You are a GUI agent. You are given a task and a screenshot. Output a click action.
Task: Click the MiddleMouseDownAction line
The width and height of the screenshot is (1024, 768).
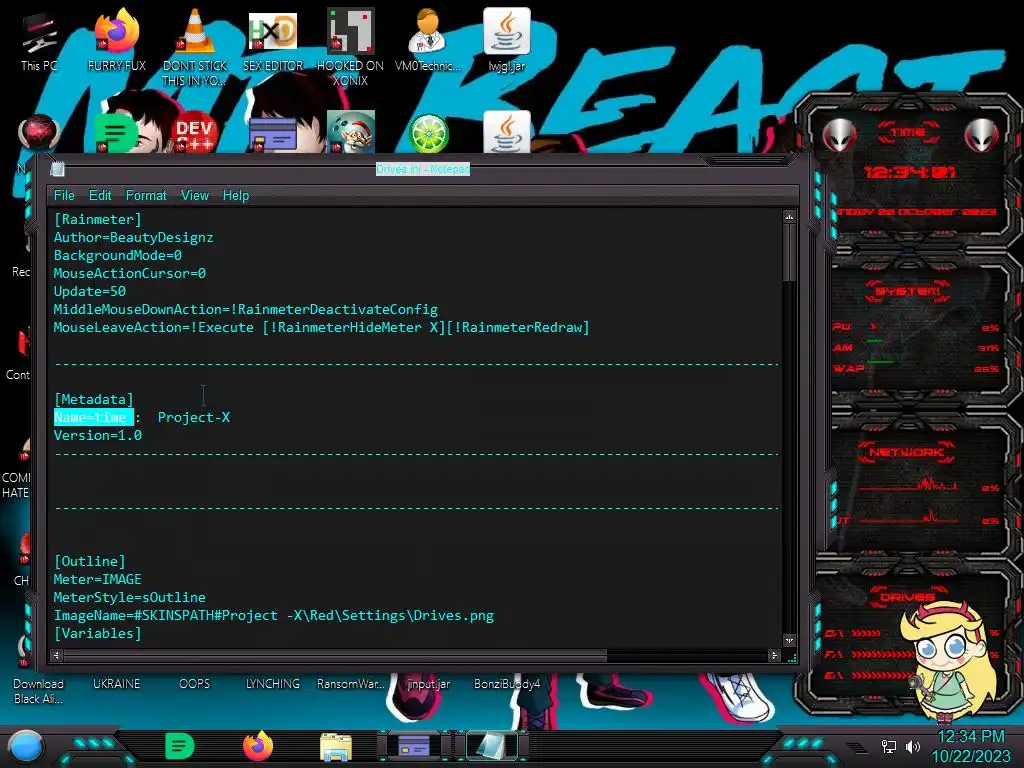246,310
